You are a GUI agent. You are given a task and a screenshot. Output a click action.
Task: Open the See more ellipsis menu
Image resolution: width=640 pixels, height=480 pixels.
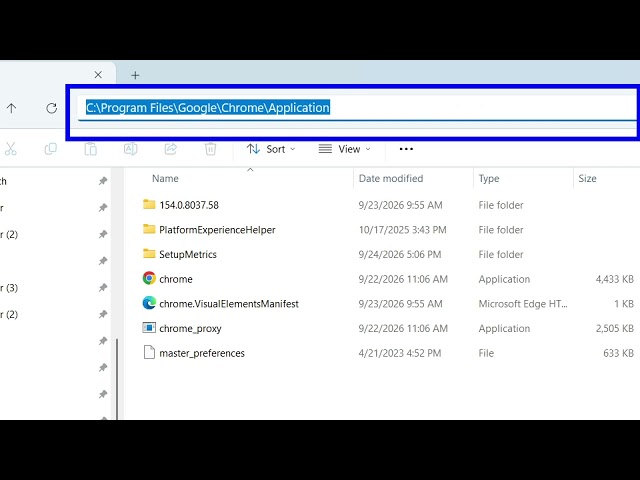point(406,149)
